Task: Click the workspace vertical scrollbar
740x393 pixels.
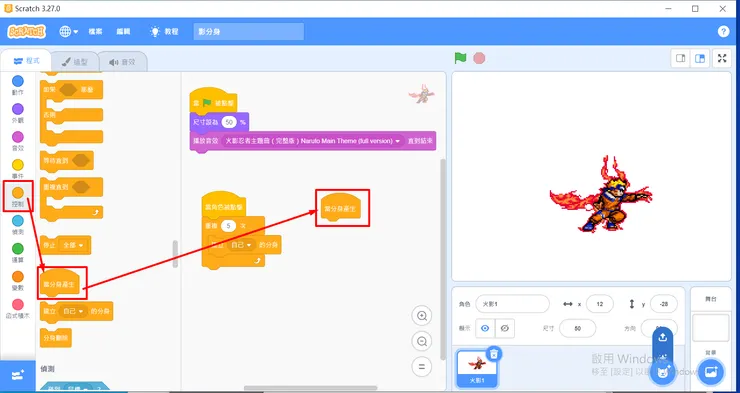Action: (x=443, y=259)
